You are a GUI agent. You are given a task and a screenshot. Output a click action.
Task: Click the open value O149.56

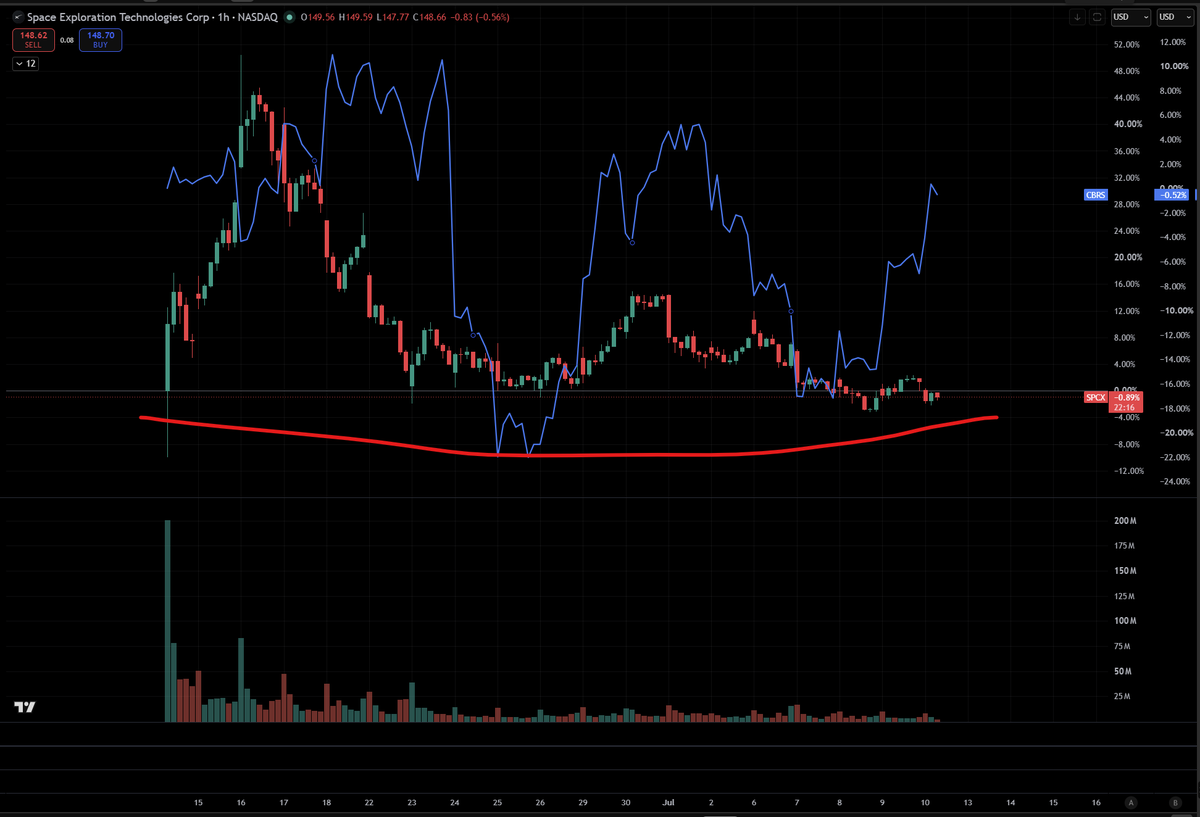[319, 17]
